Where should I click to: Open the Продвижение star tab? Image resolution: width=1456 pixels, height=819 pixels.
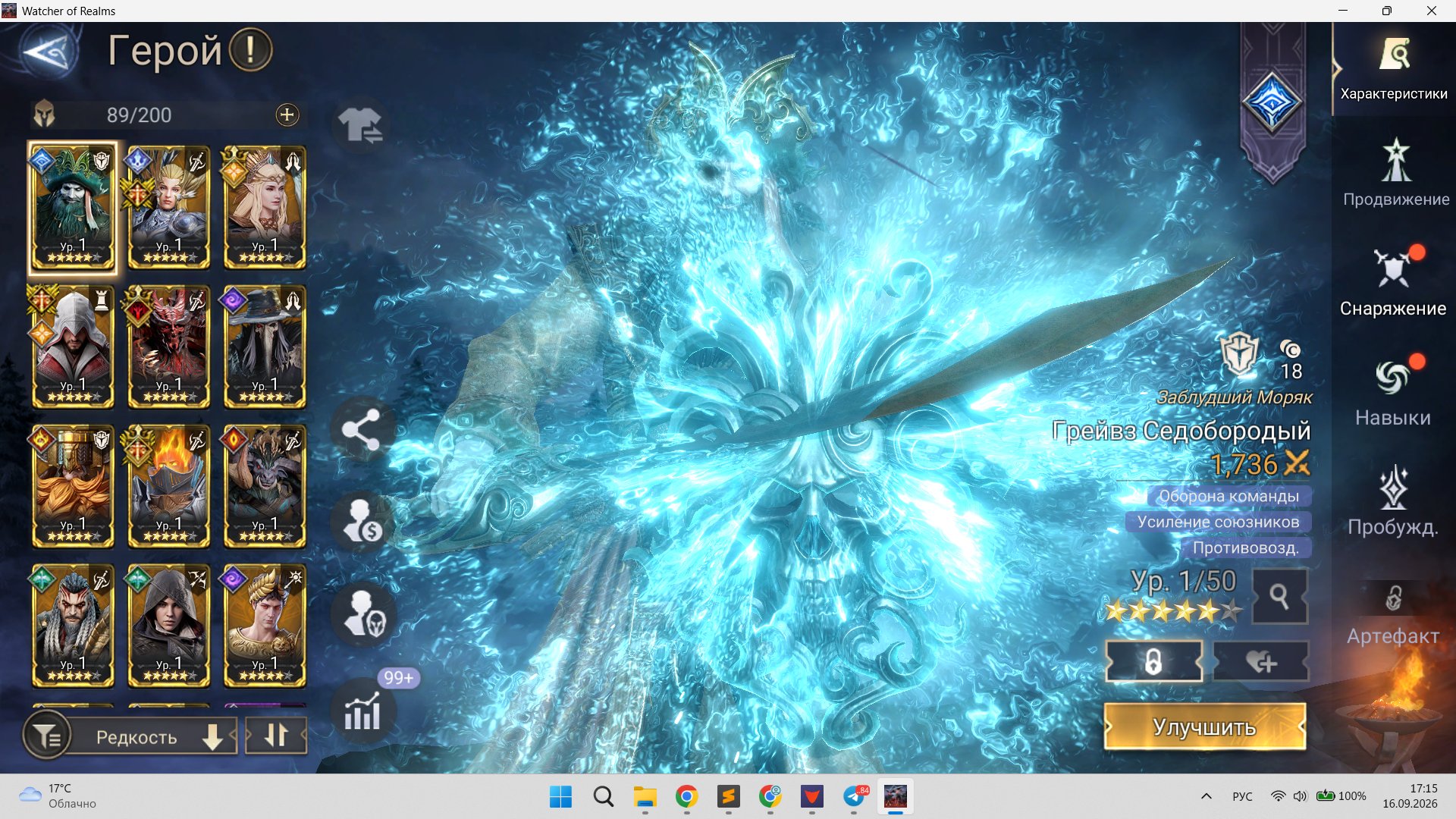[1395, 173]
